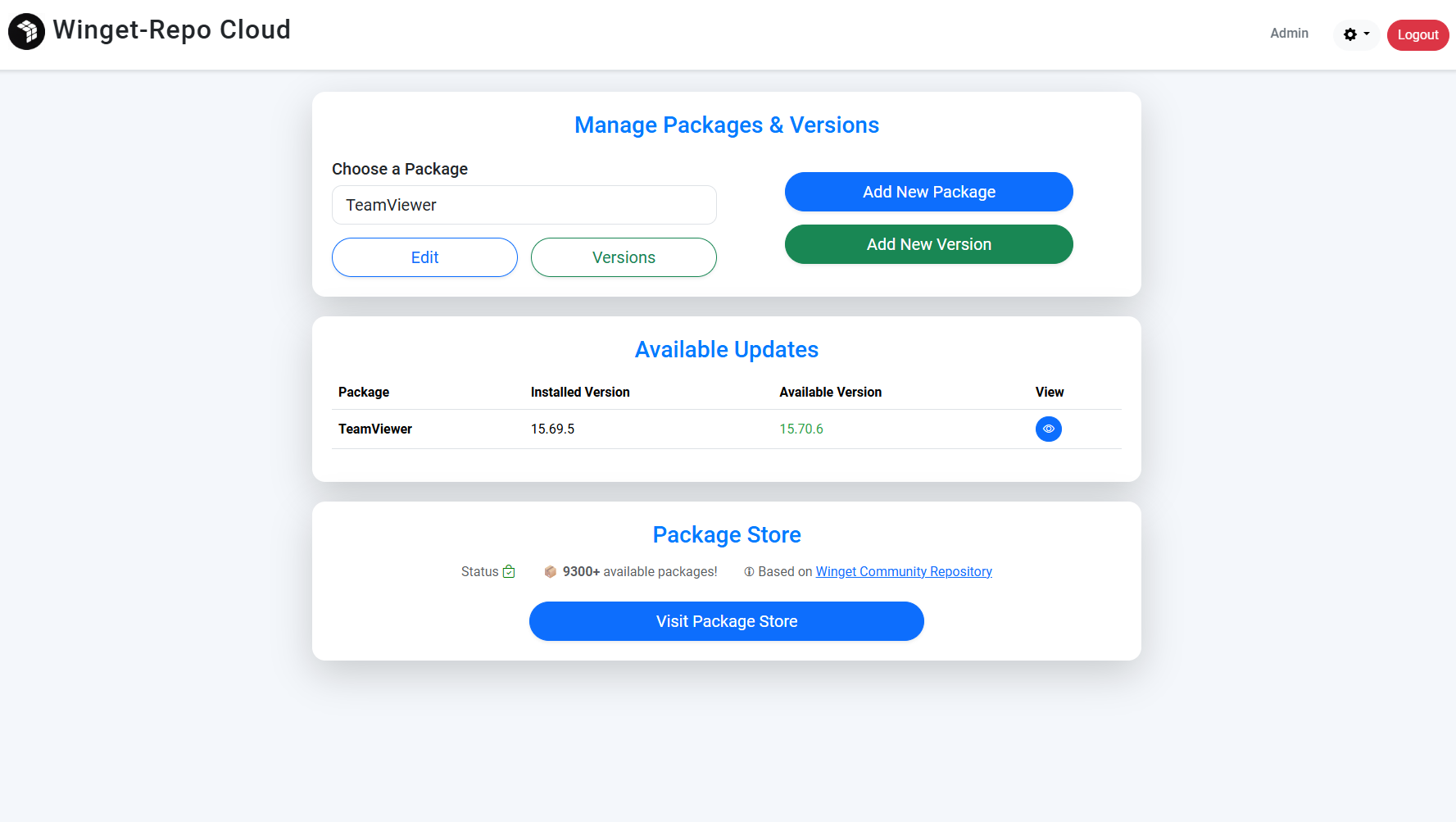
Task: Click the package box icon beside 9300+
Action: click(551, 571)
